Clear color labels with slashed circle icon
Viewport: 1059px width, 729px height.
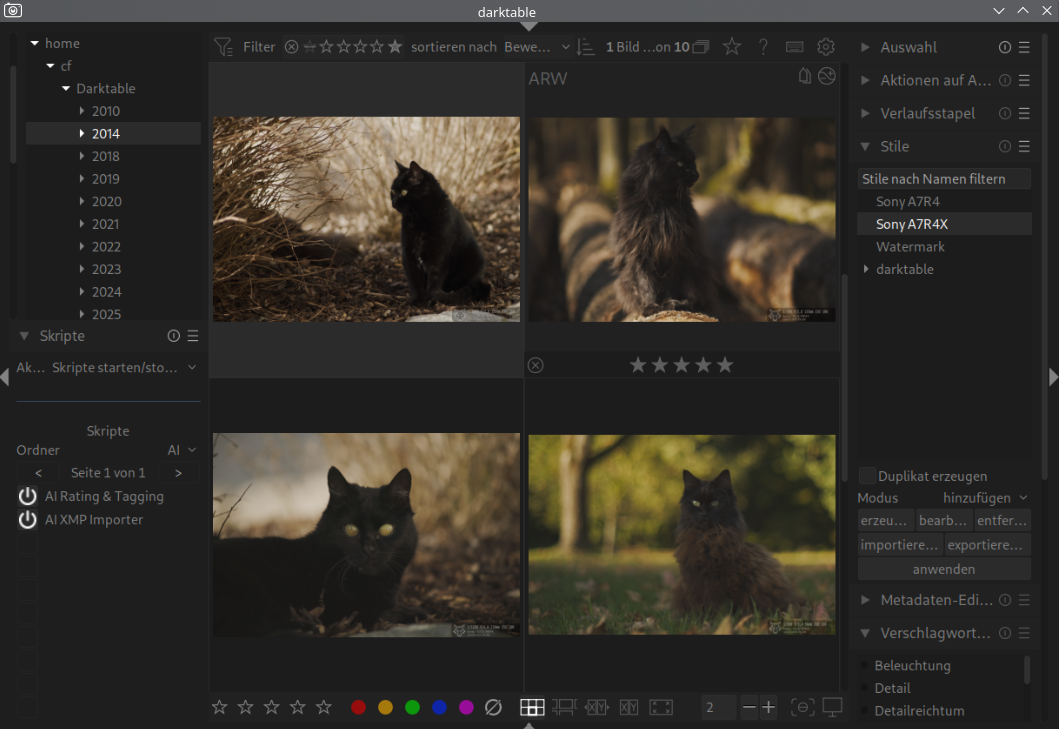[493, 707]
